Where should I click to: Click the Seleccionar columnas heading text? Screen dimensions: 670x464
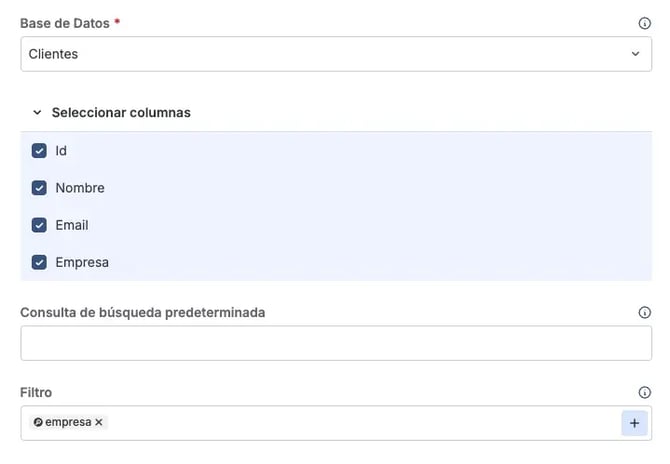point(121,113)
